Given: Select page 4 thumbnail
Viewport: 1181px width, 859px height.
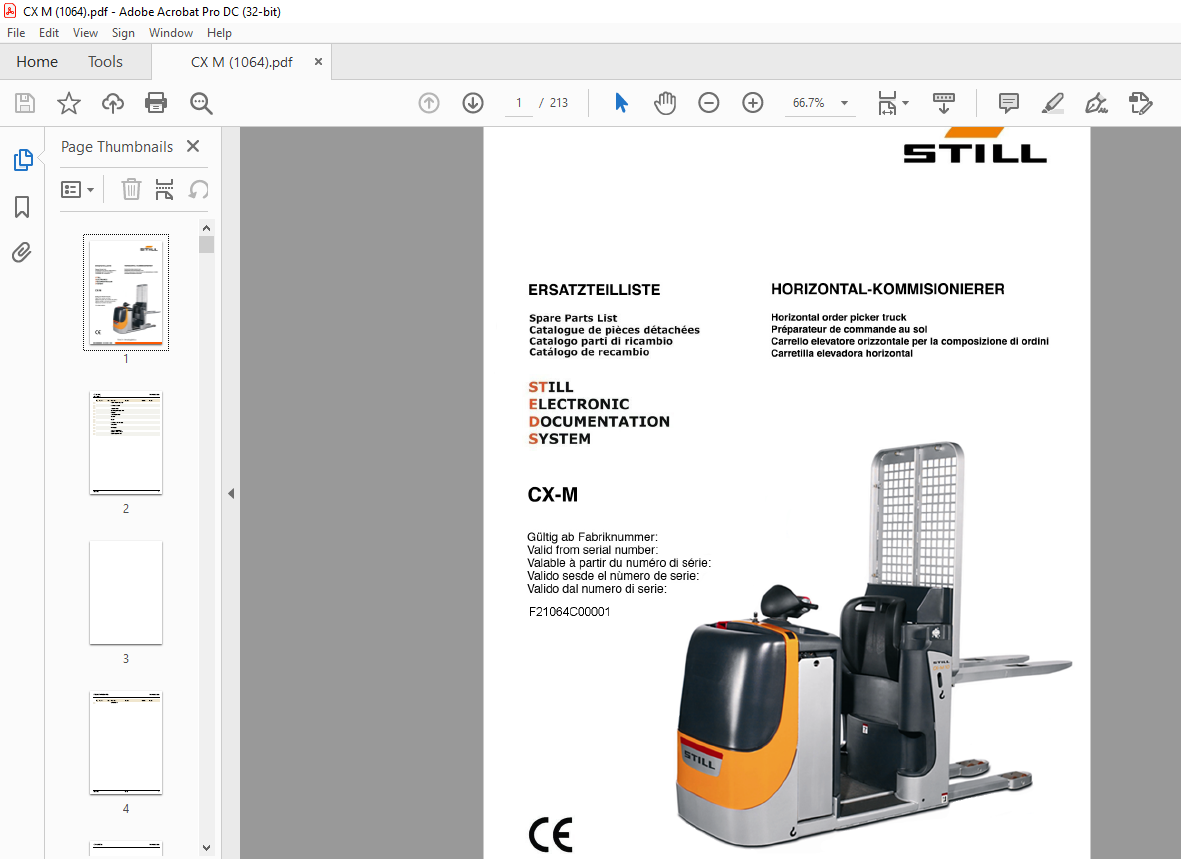Looking at the screenshot, I should pos(126,743).
